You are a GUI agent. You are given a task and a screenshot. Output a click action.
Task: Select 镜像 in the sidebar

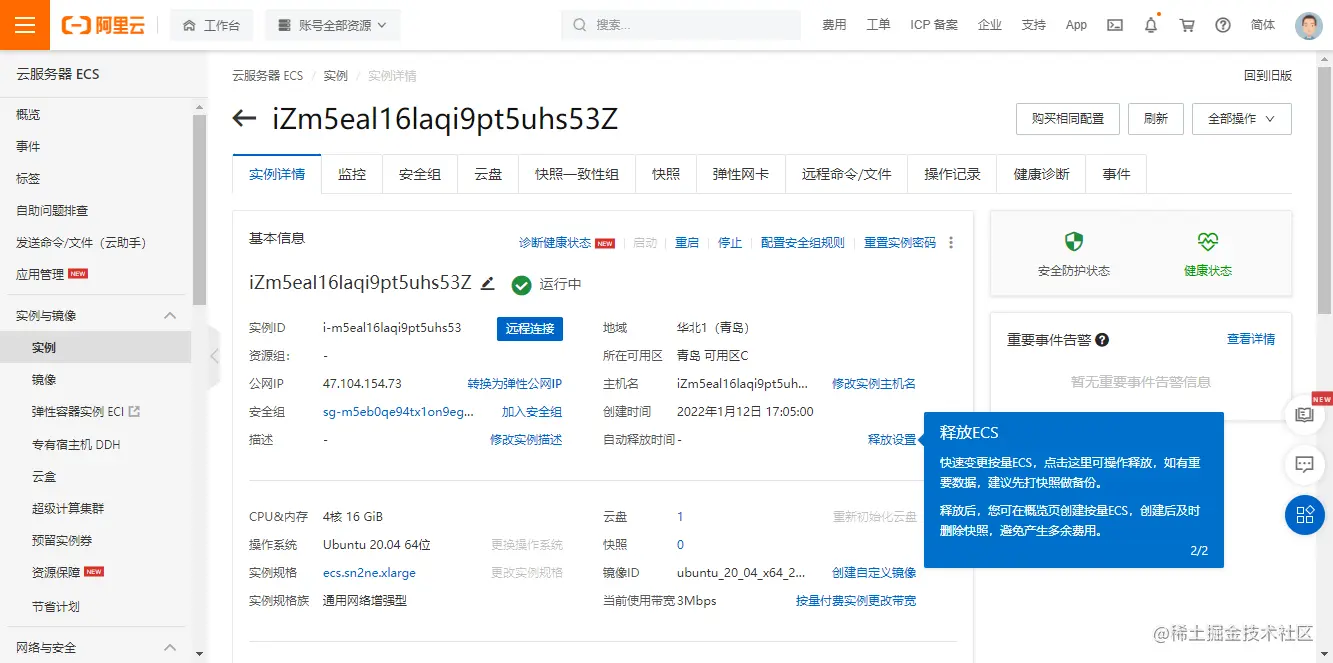44,380
